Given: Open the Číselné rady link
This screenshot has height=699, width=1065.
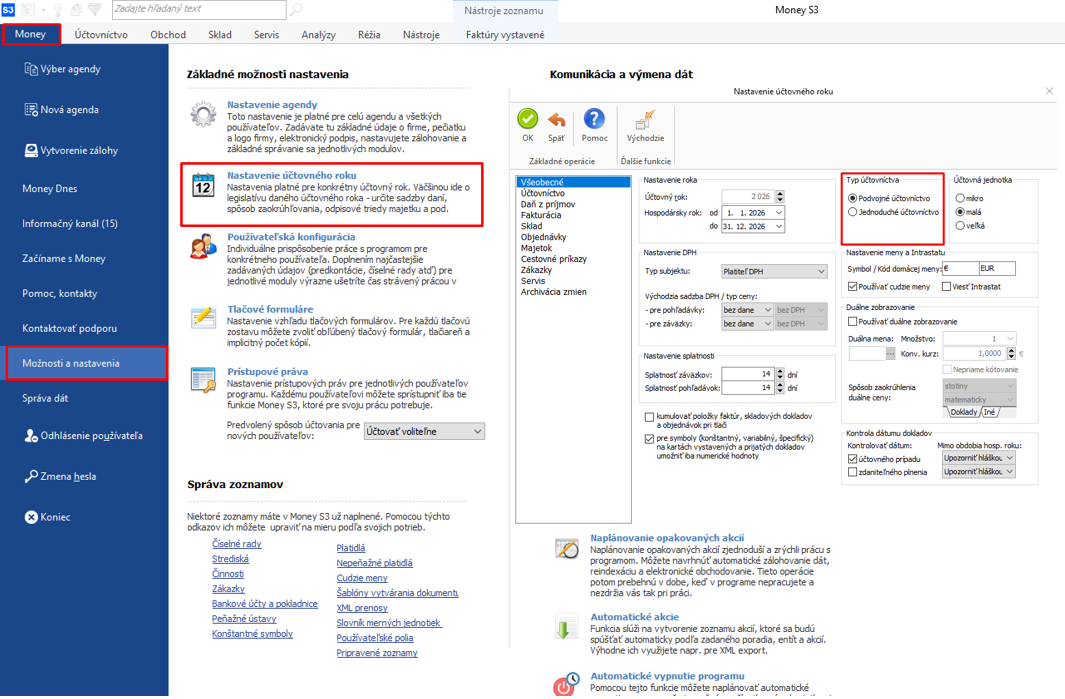Looking at the screenshot, I should pyautogui.click(x=236, y=544).
